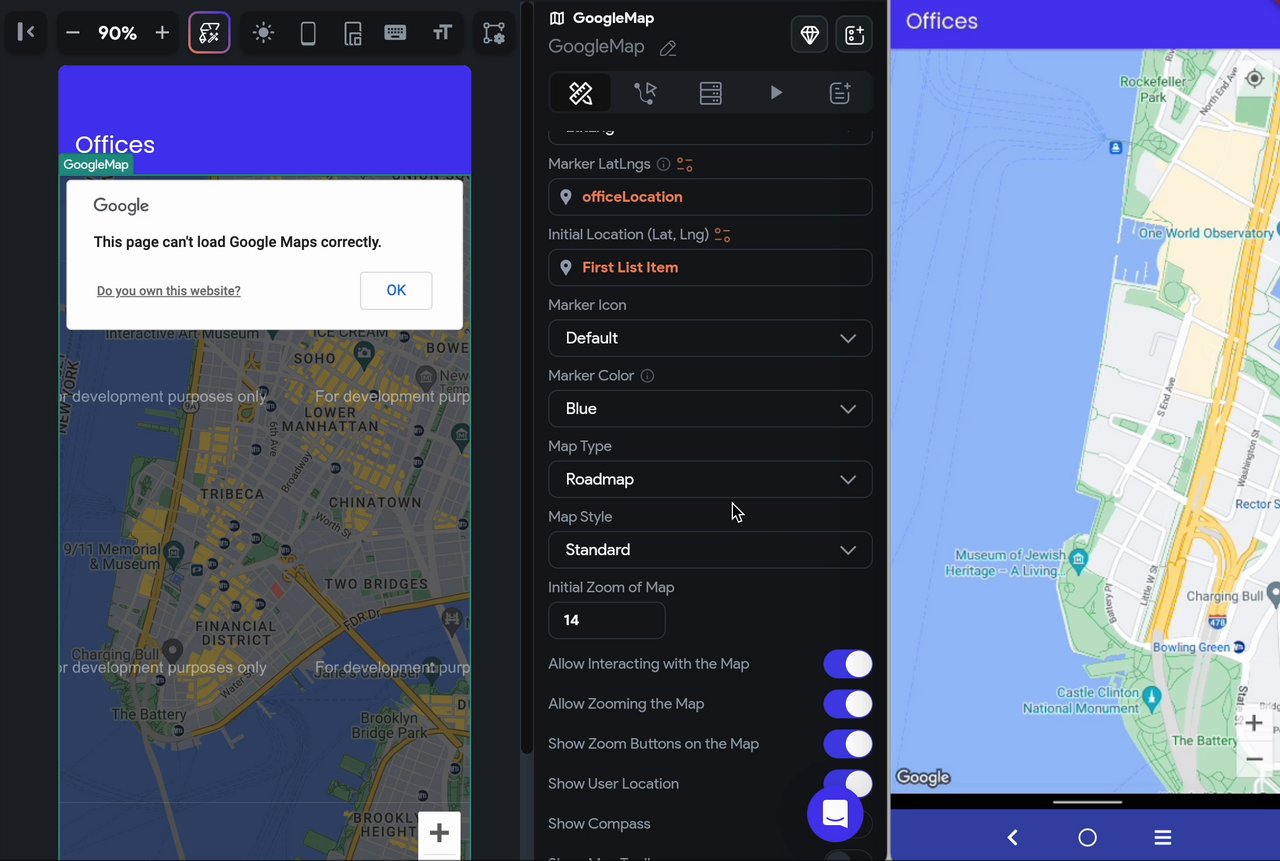Click the Charging Bull label on preview map
Image resolution: width=1280 pixels, height=861 pixels.
[1225, 596]
